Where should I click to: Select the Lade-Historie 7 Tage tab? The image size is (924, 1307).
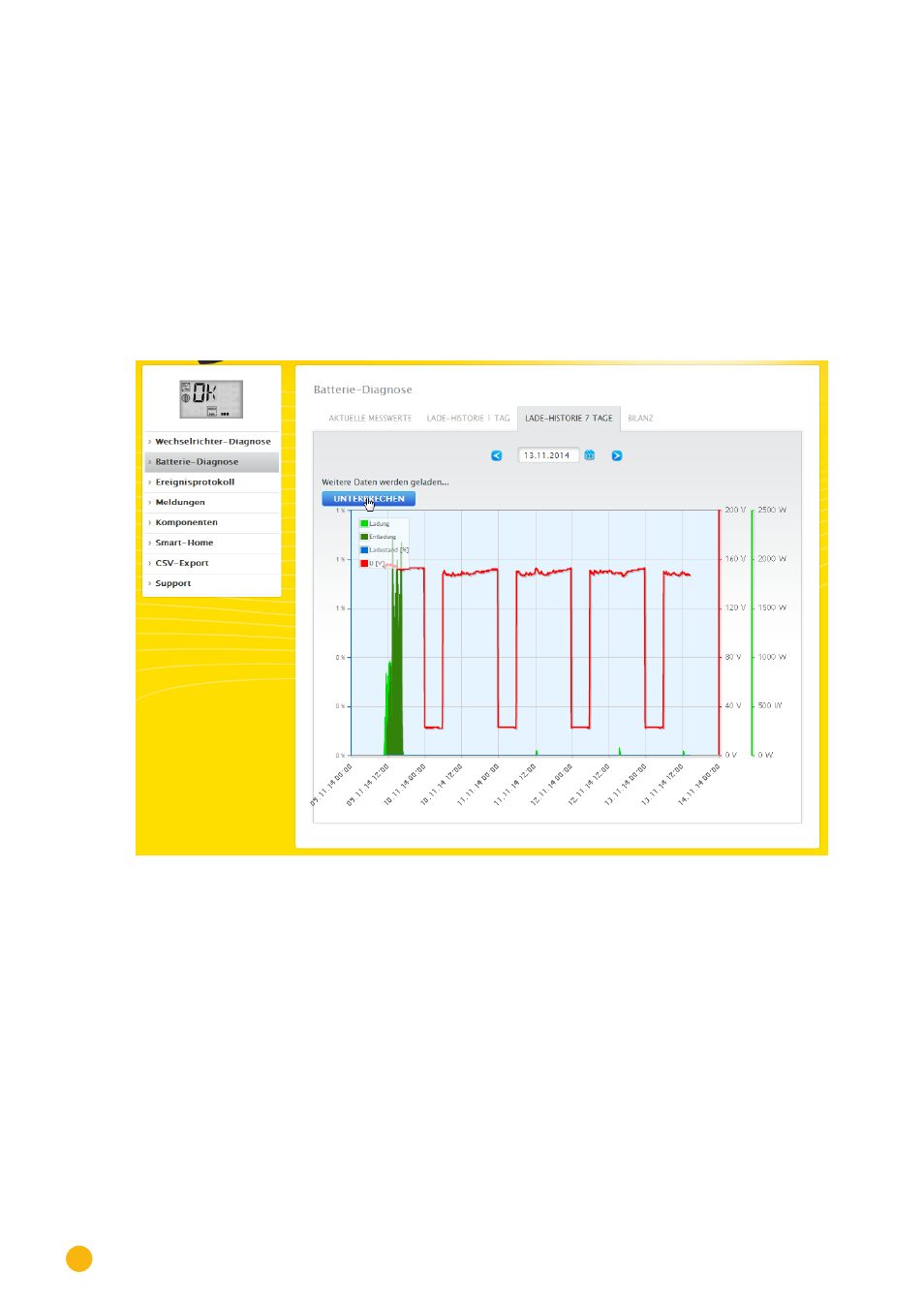[x=569, y=419]
